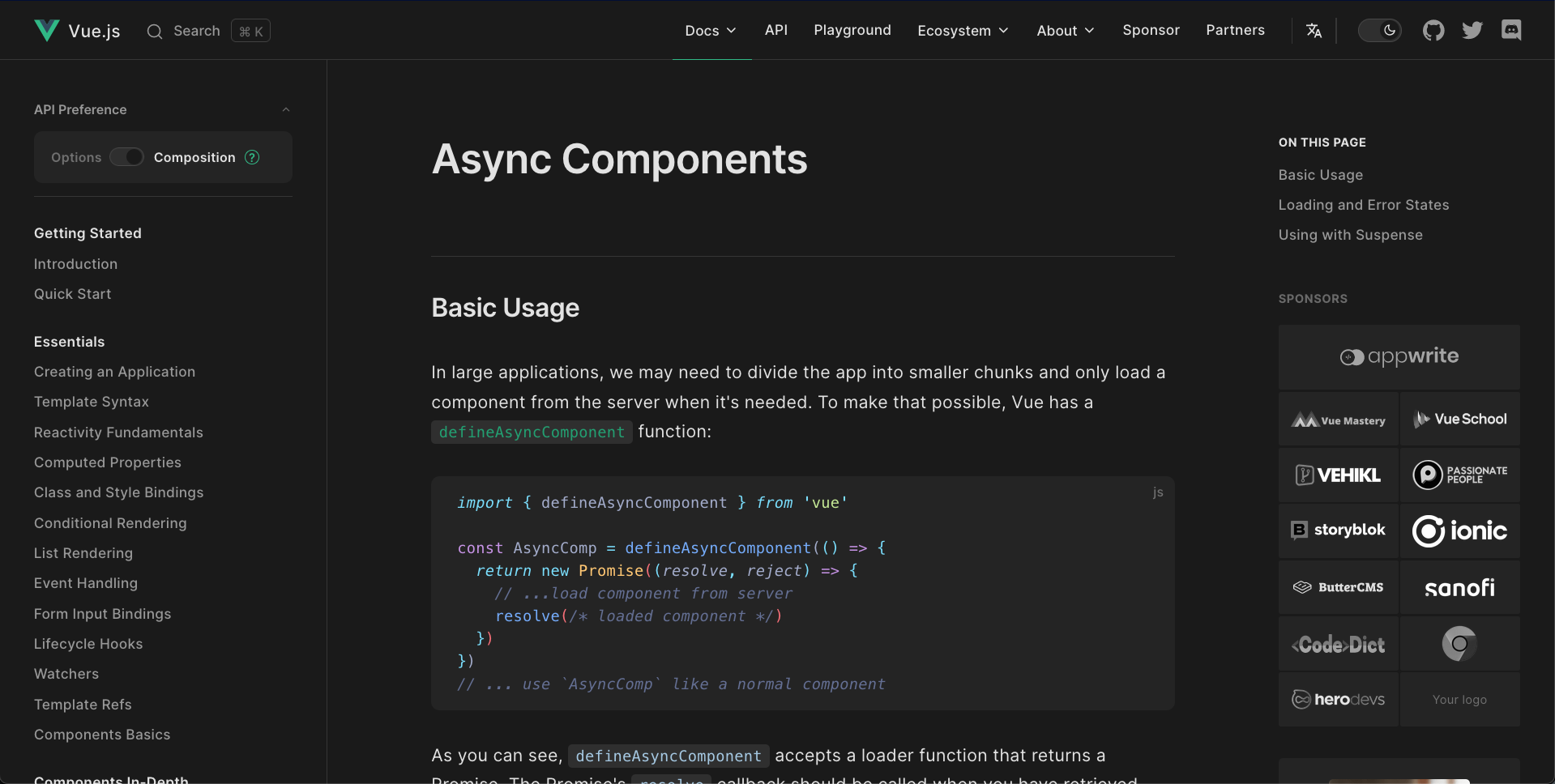Open the Playground nav item
1555x784 pixels.
852,30
